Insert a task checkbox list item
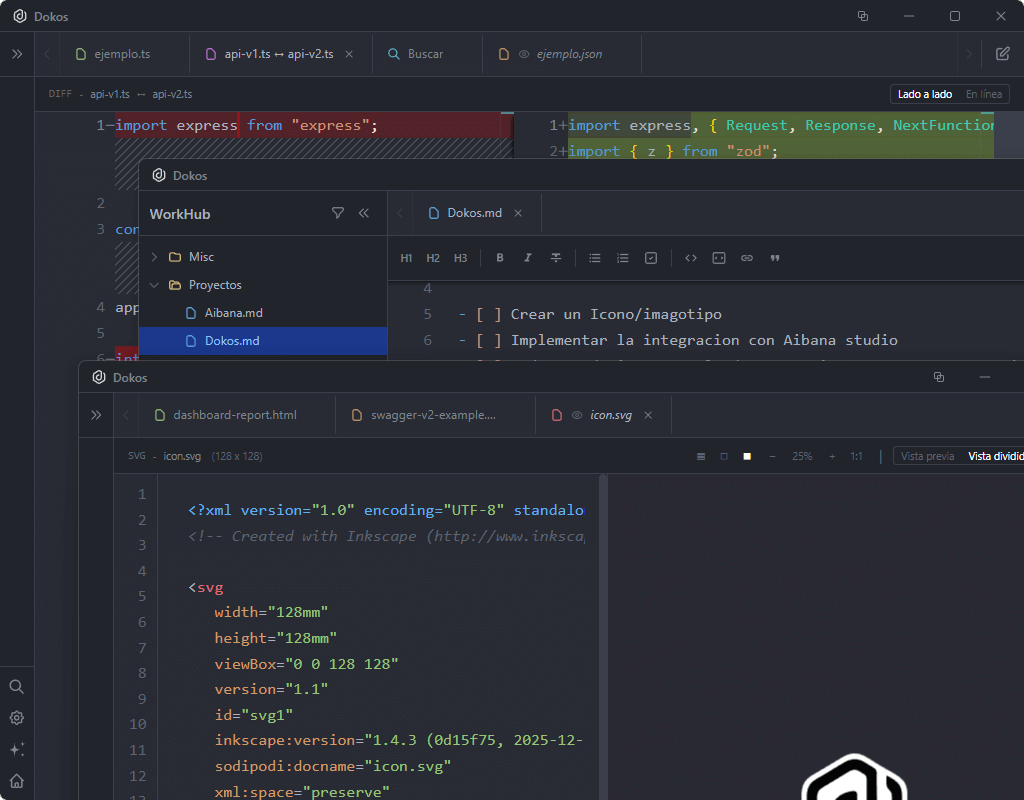The height and width of the screenshot is (800, 1024). click(x=651, y=258)
